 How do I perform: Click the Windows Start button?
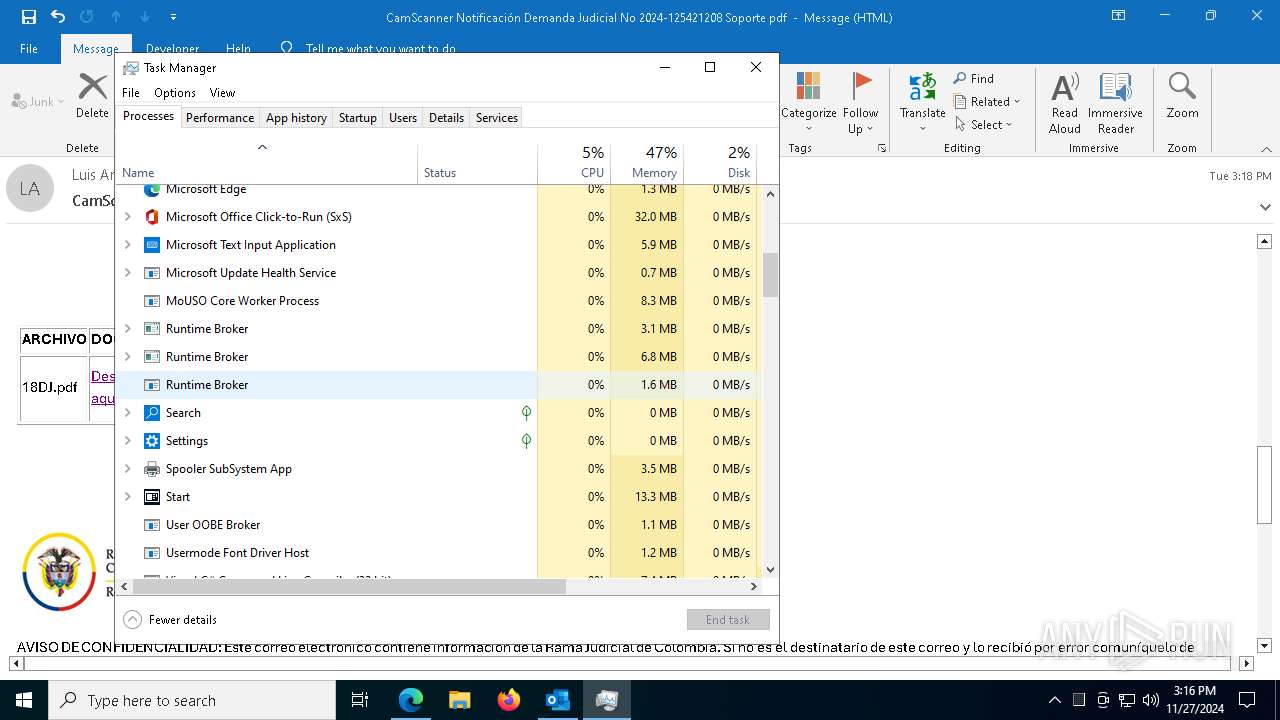[x=24, y=700]
